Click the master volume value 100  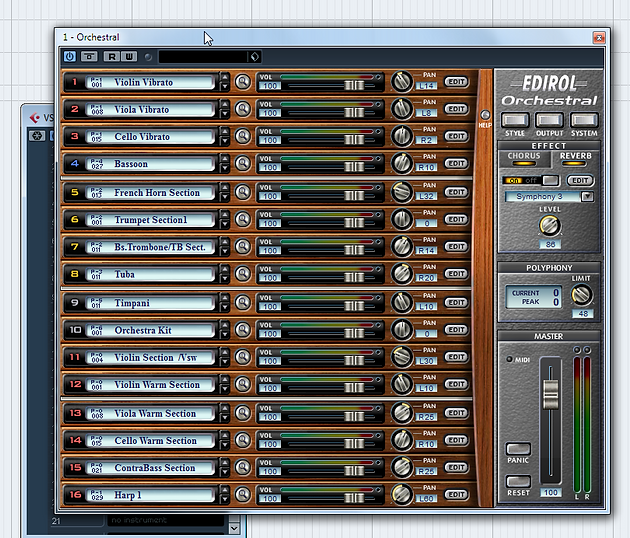tap(550, 492)
